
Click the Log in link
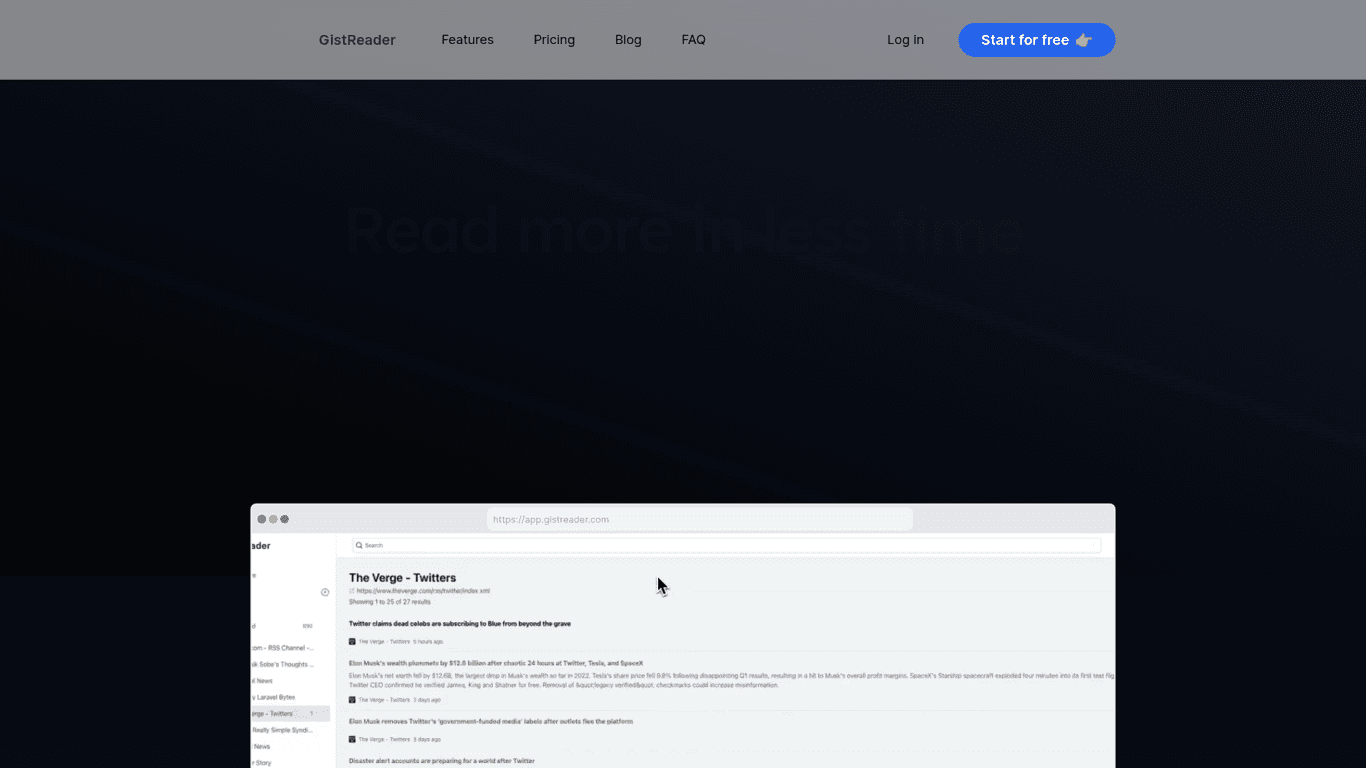pos(905,40)
